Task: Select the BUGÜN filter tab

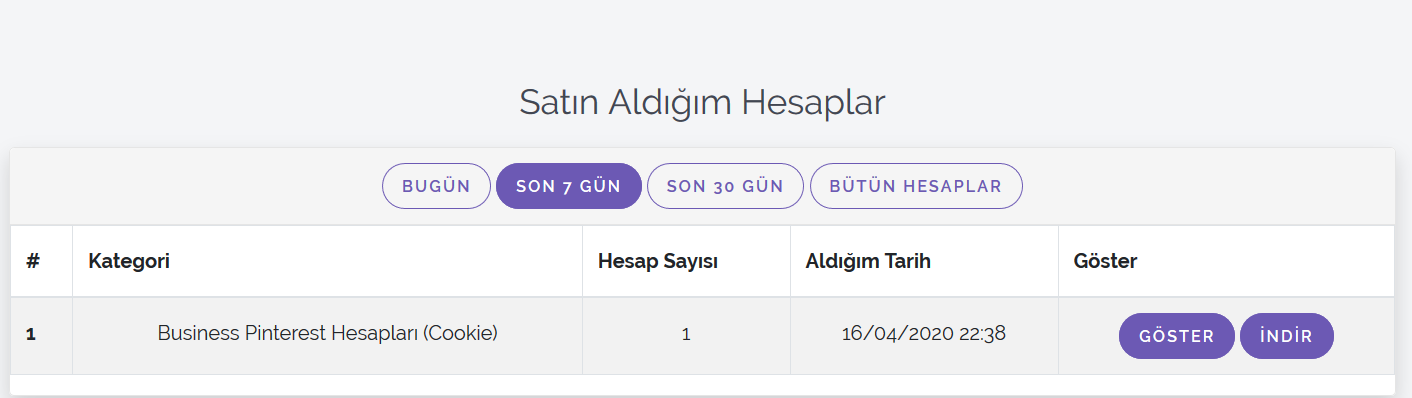Action: (x=436, y=186)
